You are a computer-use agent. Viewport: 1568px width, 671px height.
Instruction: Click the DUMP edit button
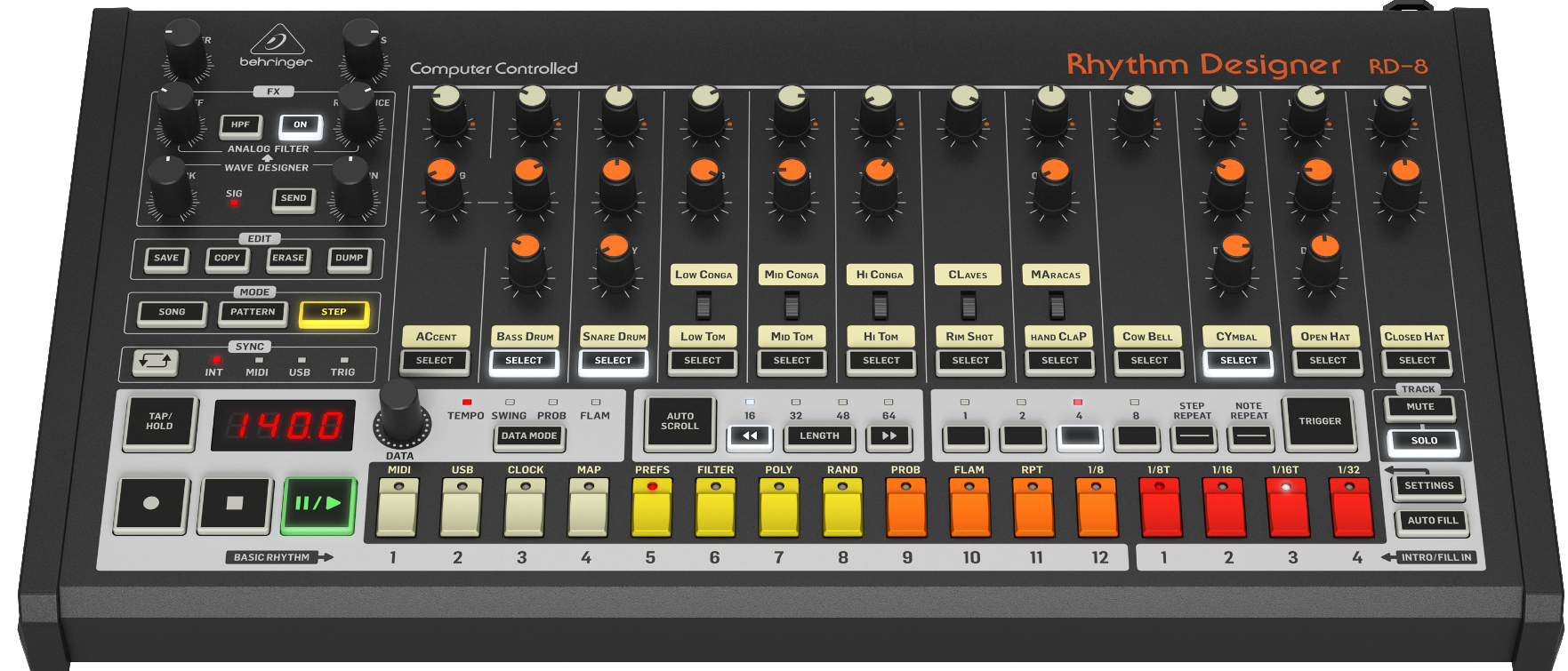tap(350, 259)
